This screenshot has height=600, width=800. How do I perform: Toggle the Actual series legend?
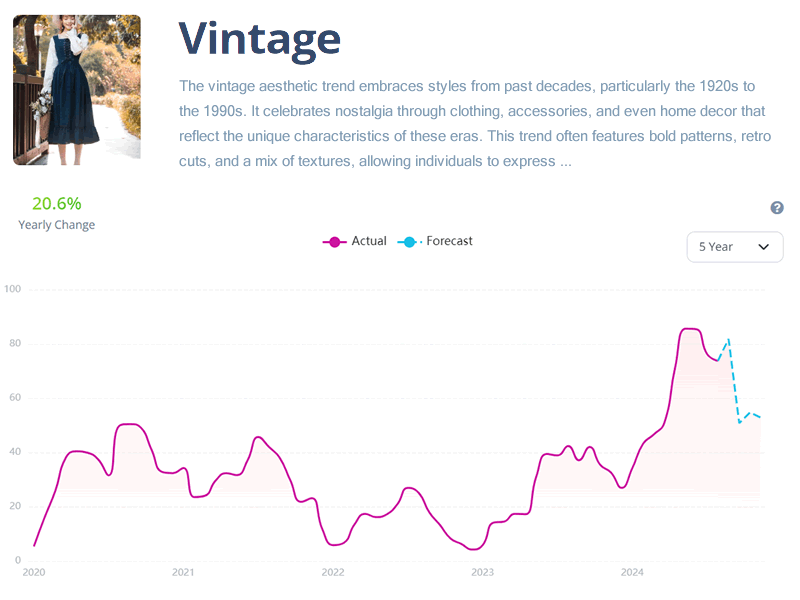pyautogui.click(x=355, y=241)
